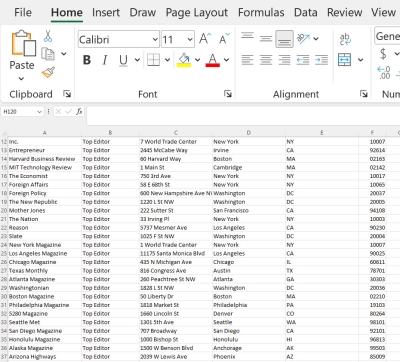
Task: Toggle Underline formatting
Action: [123, 60]
